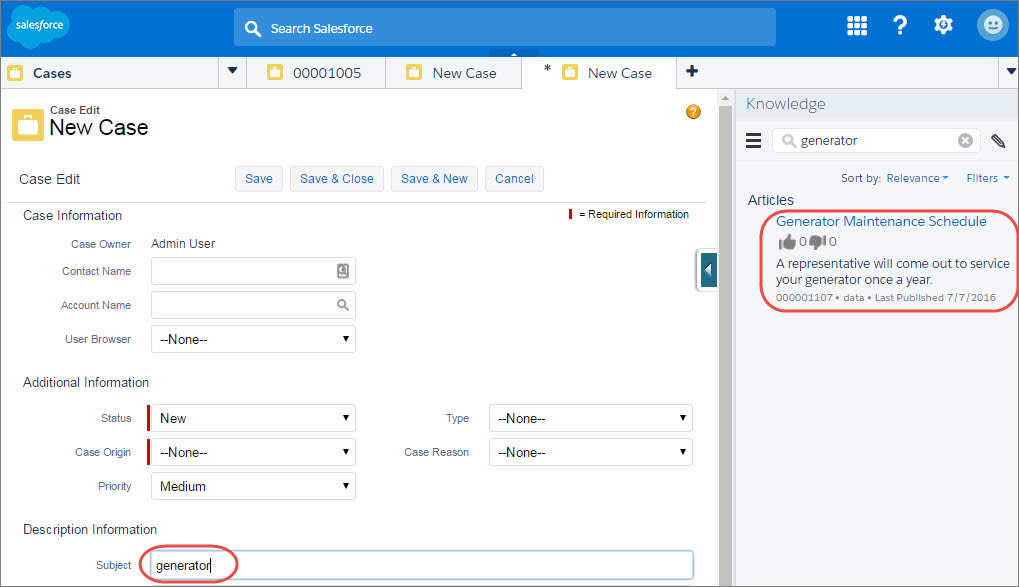Open the Account Name lookup magnifier

coord(342,305)
